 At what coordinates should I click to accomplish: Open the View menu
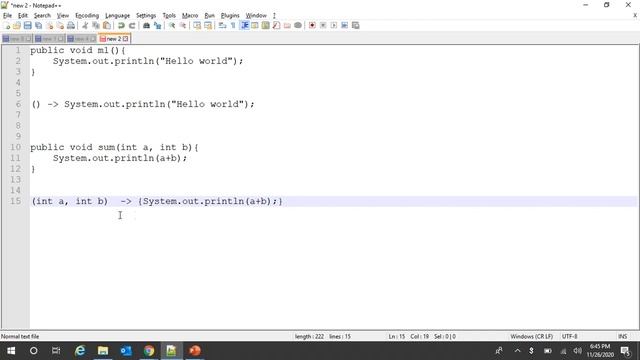click(x=62, y=16)
